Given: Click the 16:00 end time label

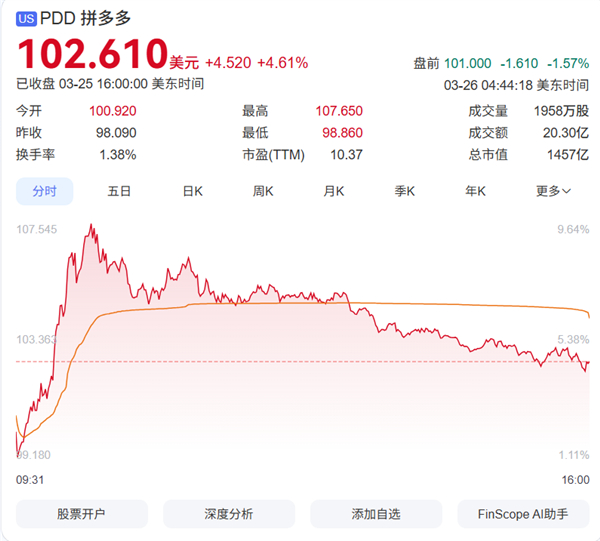Looking at the screenshot, I should (x=576, y=480).
